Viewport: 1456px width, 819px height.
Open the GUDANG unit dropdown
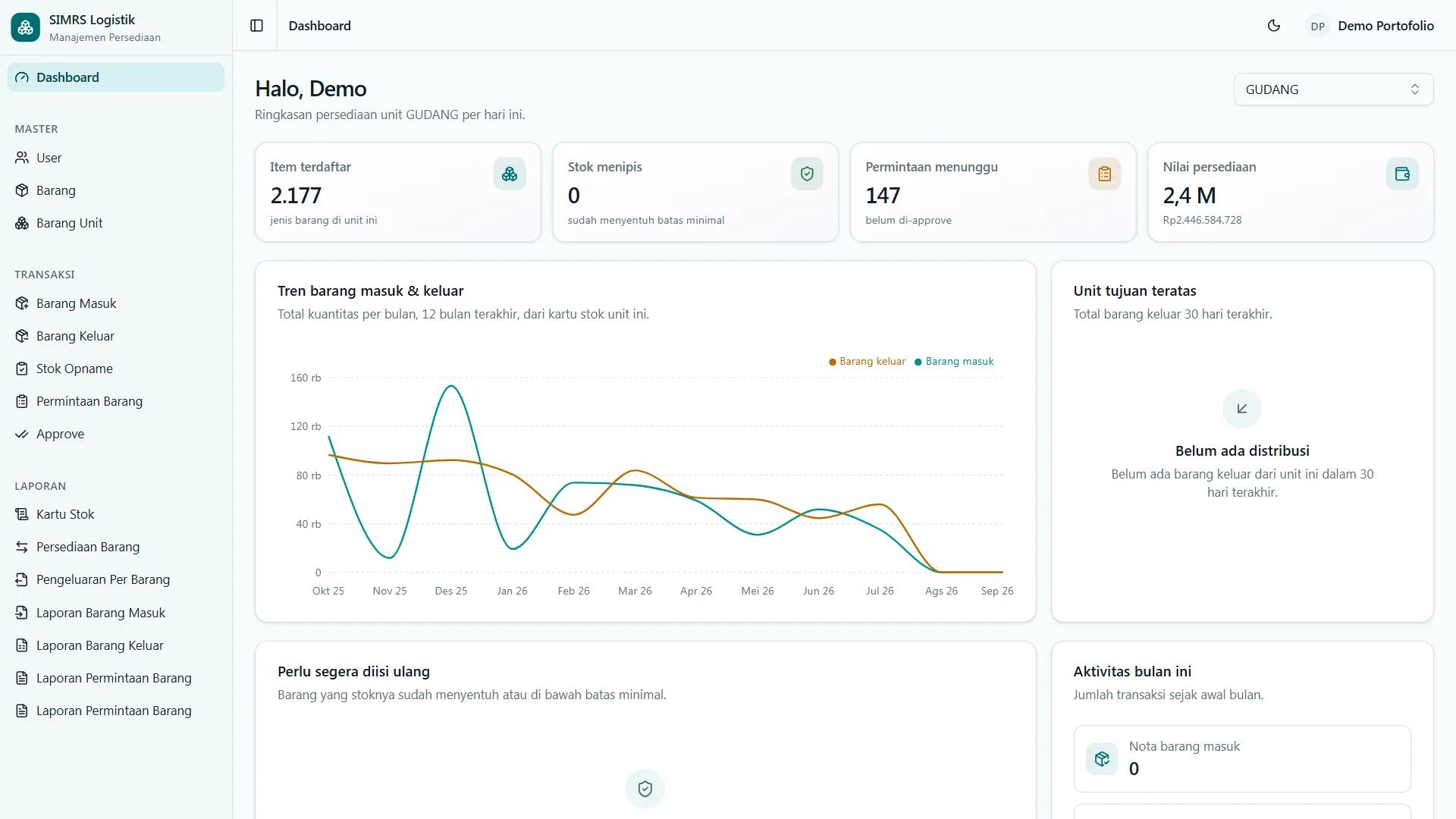coord(1333,89)
